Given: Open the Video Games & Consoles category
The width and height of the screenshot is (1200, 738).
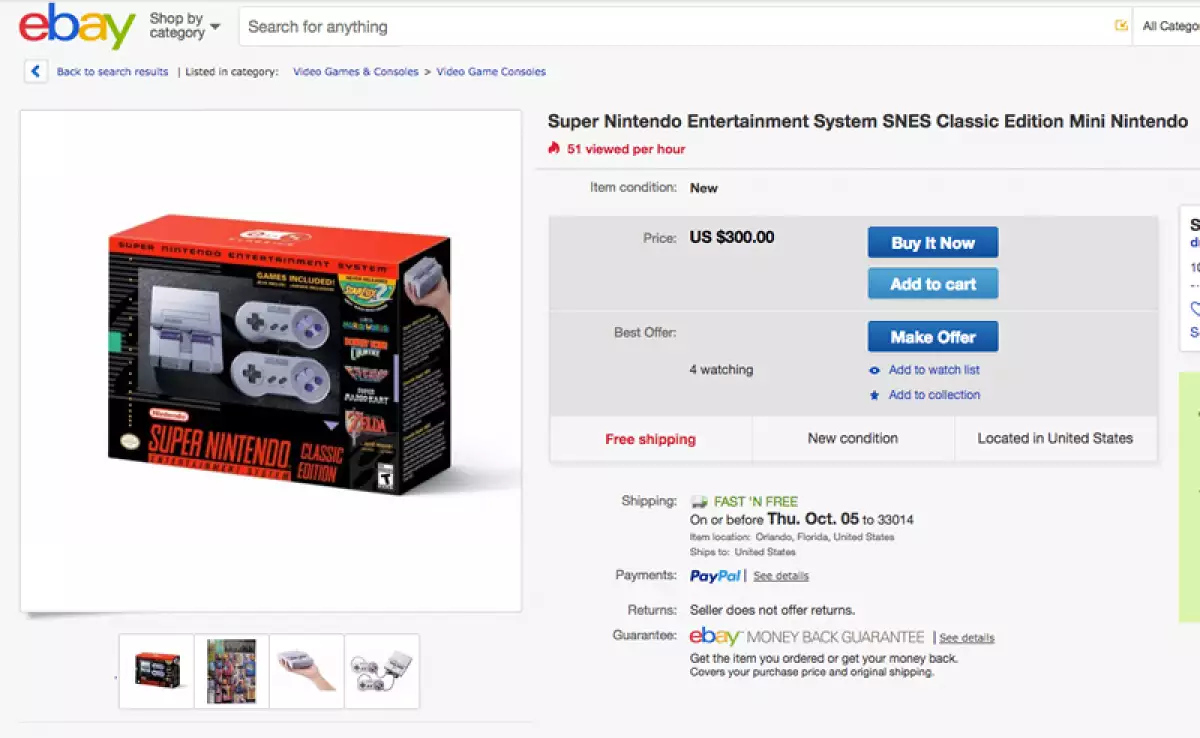Looking at the screenshot, I should 356,72.
